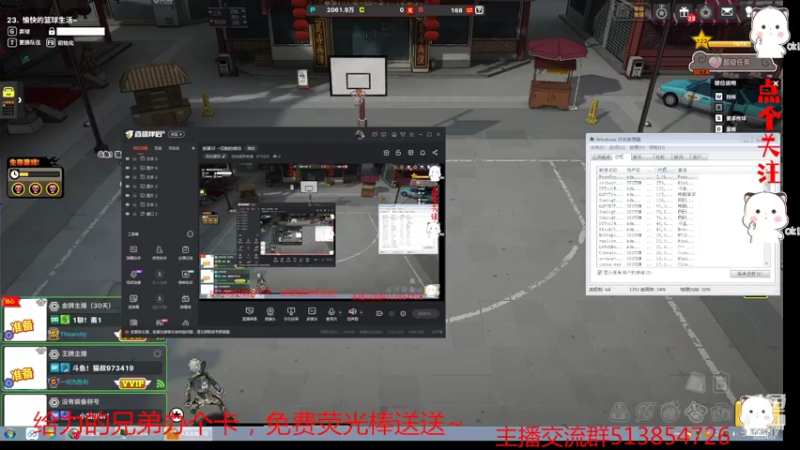Screen dimensions: 800x450
Task: Open the share icon above preview
Action: [x=435, y=153]
